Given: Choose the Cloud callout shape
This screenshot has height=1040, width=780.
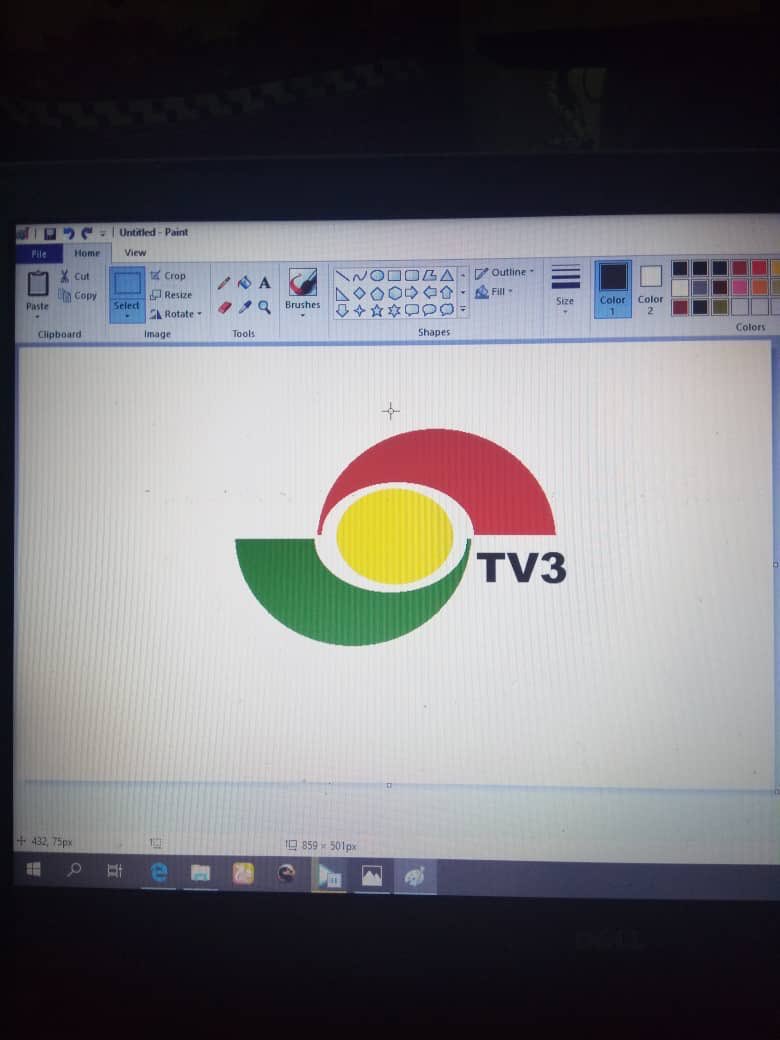Looking at the screenshot, I should coord(447,310).
